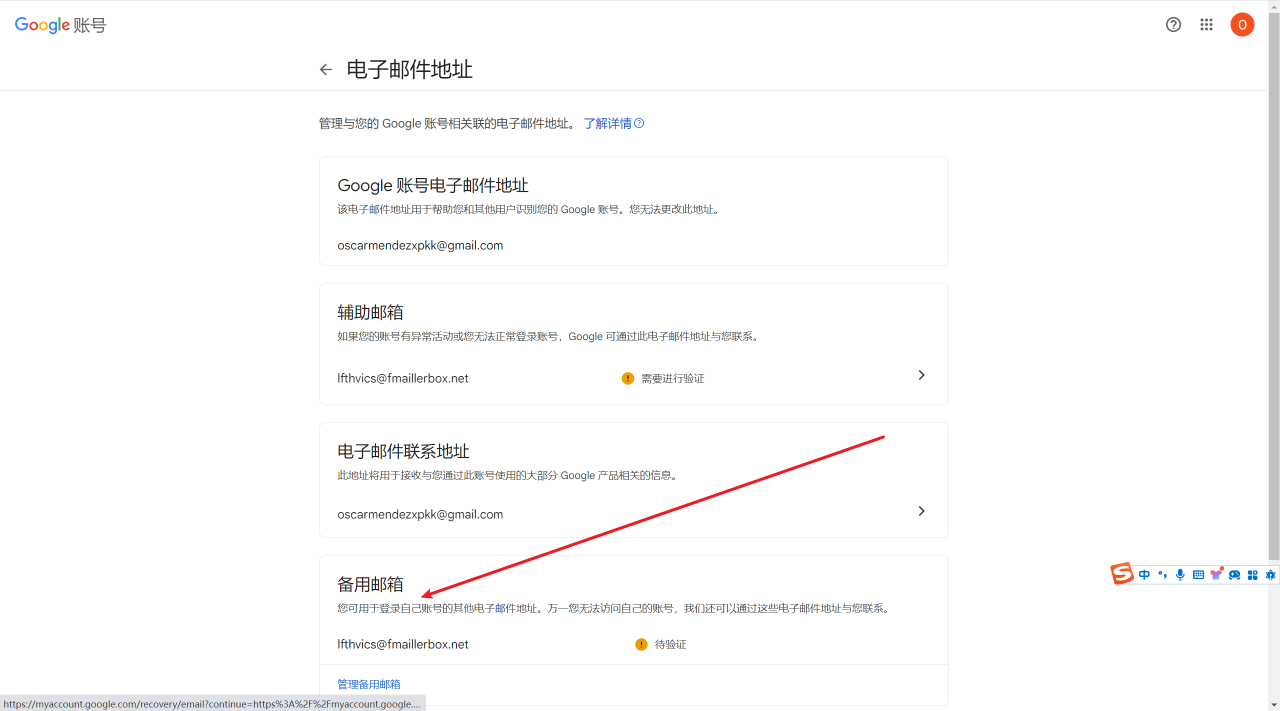Screen dimensions: 1280x711
Task: Expand the 电子邮件联系地址 row chevron
Action: coord(921,511)
